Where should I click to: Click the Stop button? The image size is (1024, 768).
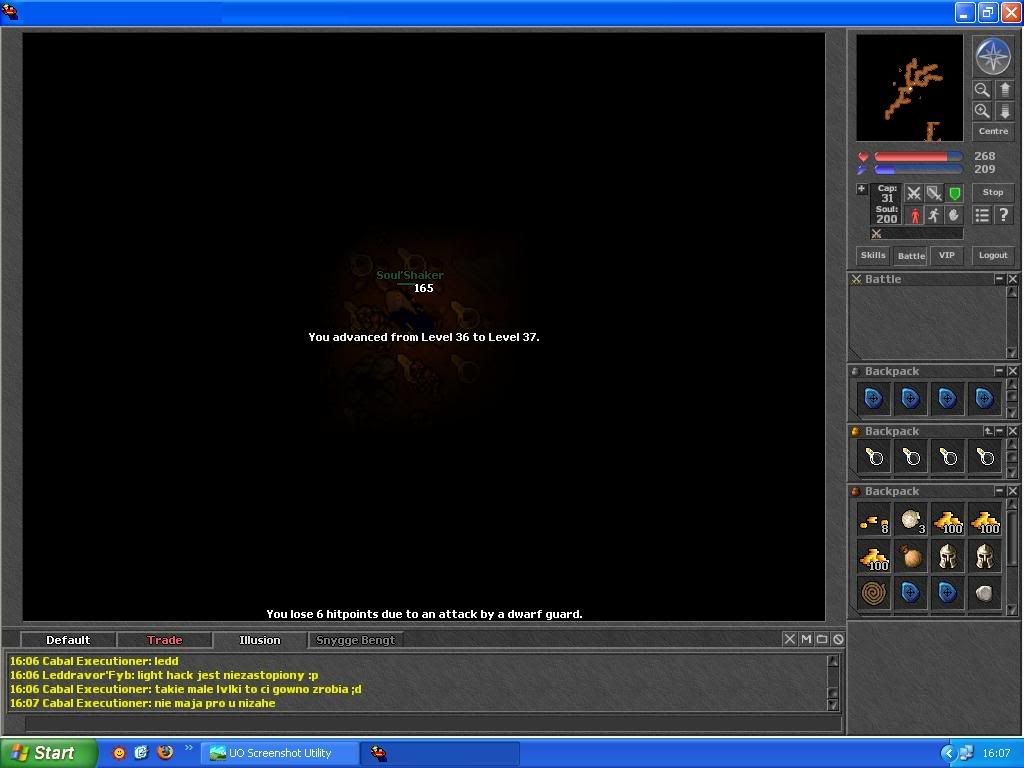pyautogui.click(x=993, y=193)
